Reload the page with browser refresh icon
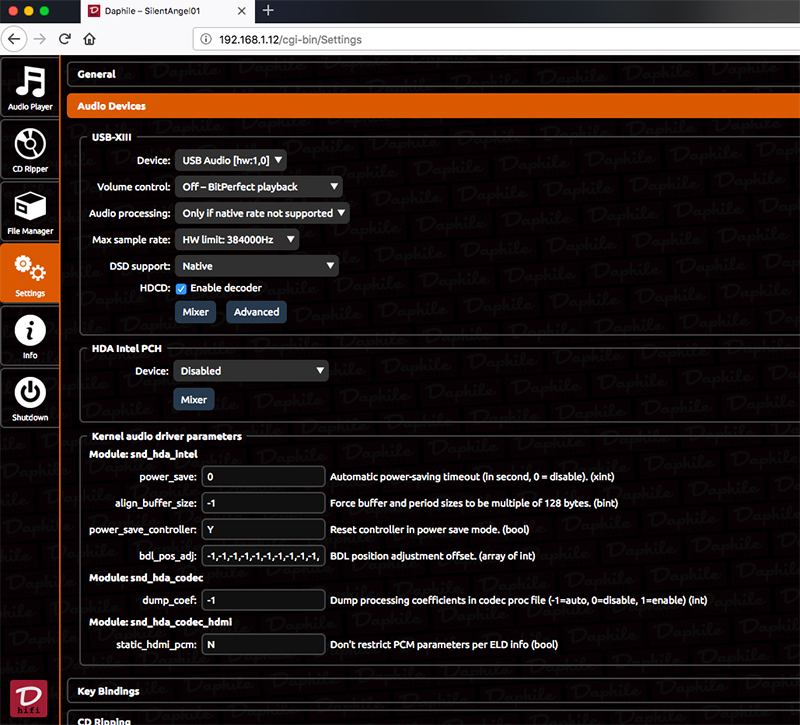This screenshot has width=800, height=725. coord(65,40)
